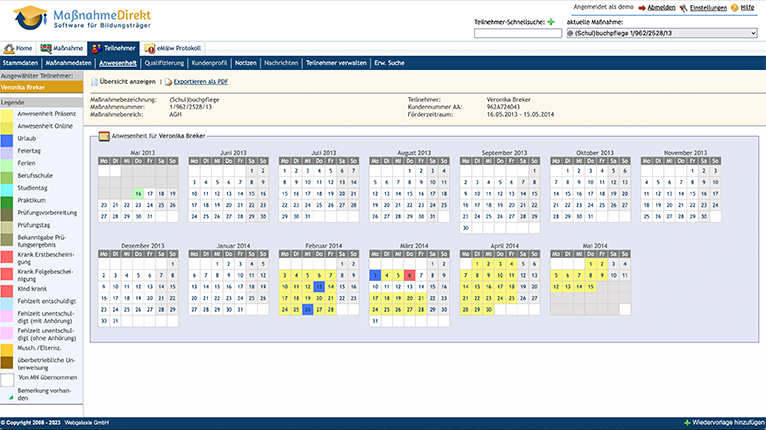The width and height of the screenshot is (766, 430).
Task: Click the Praktikum green legend swatch
Action: 7,203
